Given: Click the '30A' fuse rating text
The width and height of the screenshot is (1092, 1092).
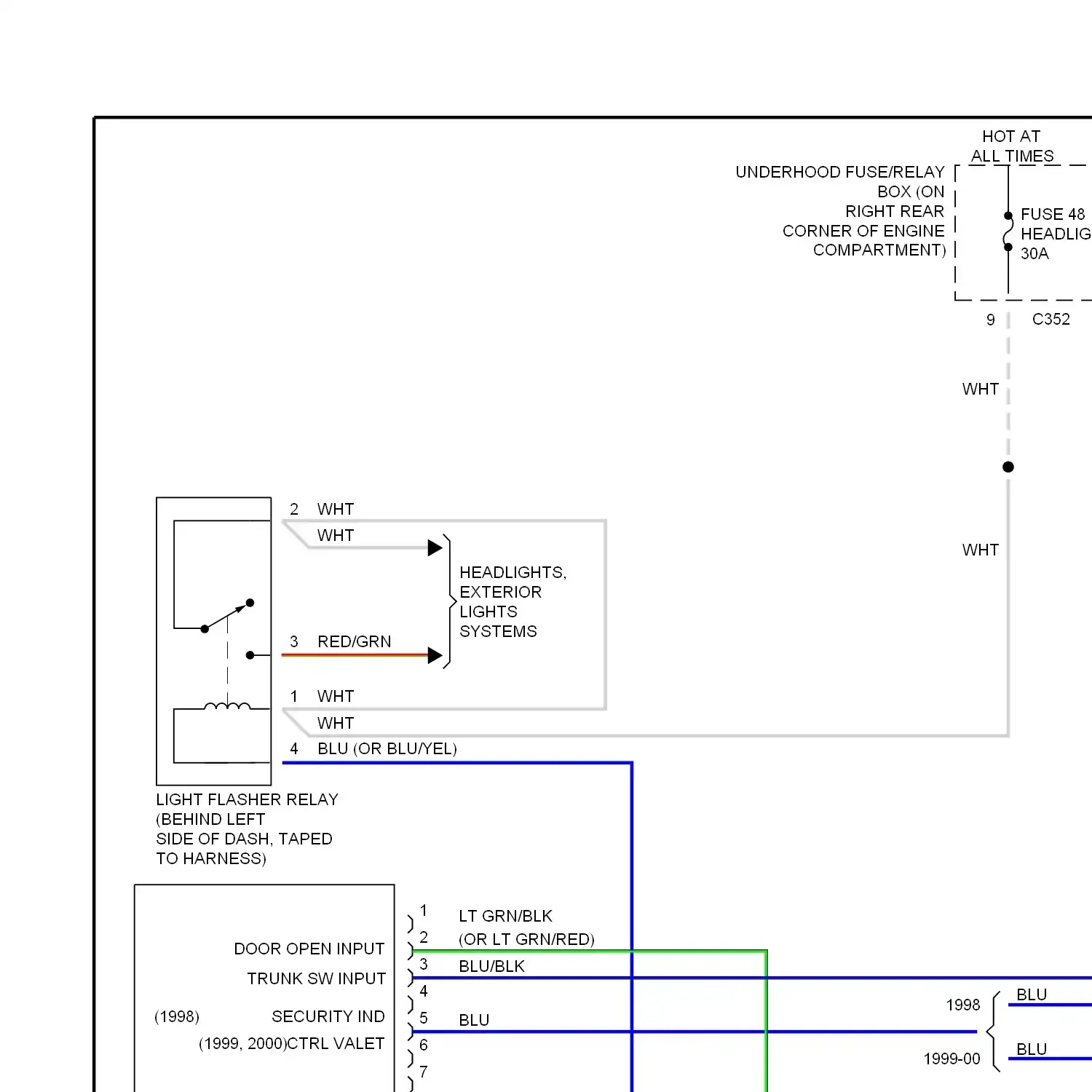Looking at the screenshot, I should coord(1034,253).
